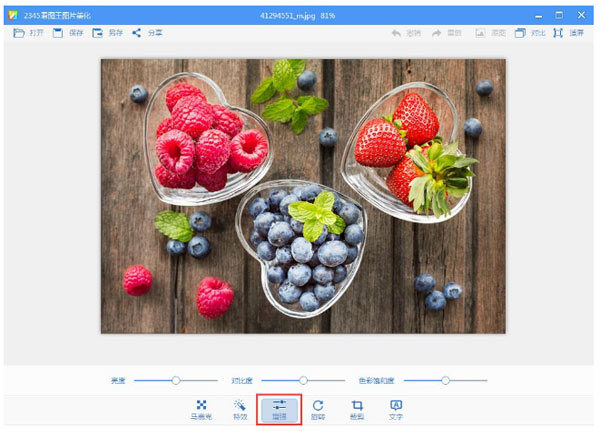Click the color saturation (色彩饱和度) slider handle

coord(445,380)
